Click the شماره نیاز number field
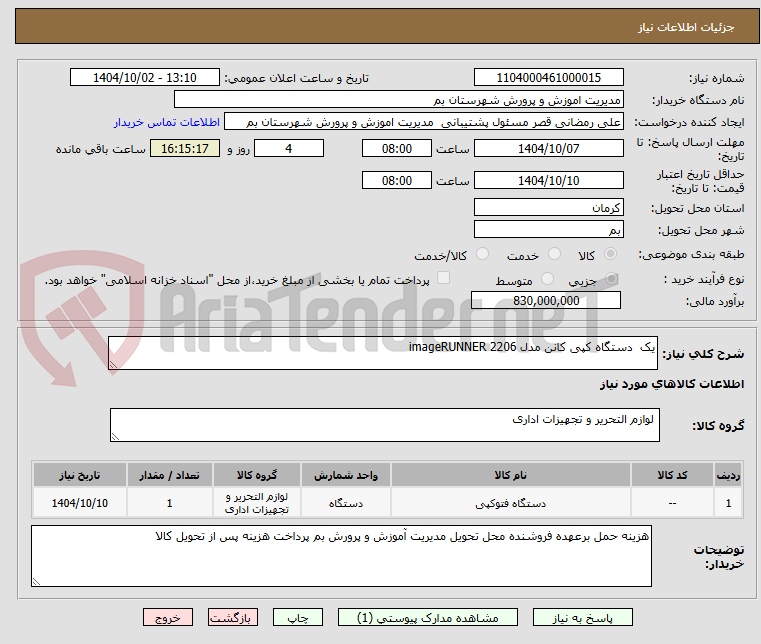 (x=548, y=77)
